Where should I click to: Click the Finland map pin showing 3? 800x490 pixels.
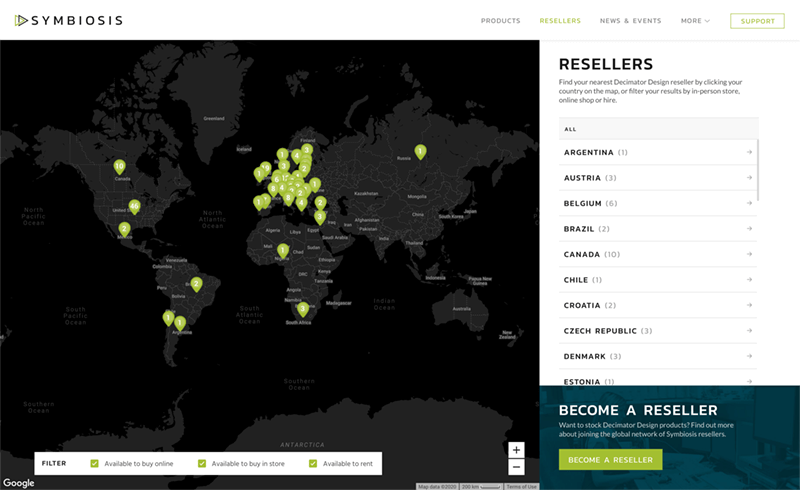pyautogui.click(x=307, y=150)
